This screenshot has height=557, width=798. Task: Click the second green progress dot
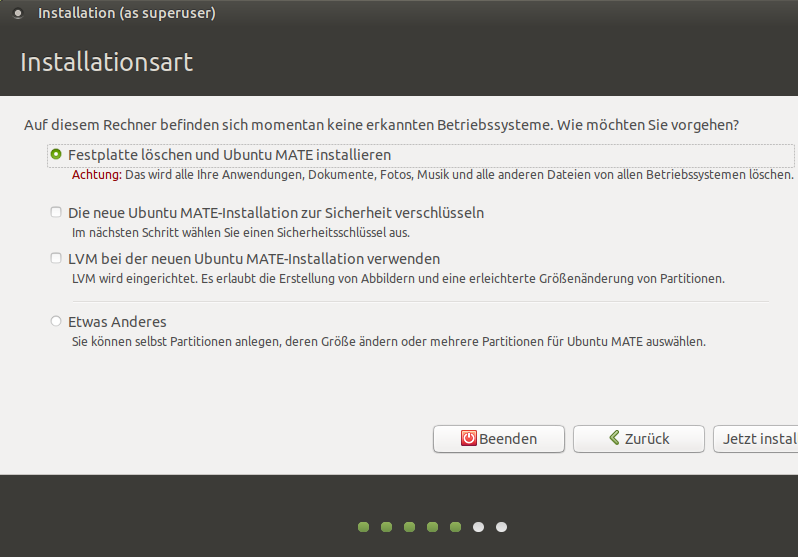(386, 527)
